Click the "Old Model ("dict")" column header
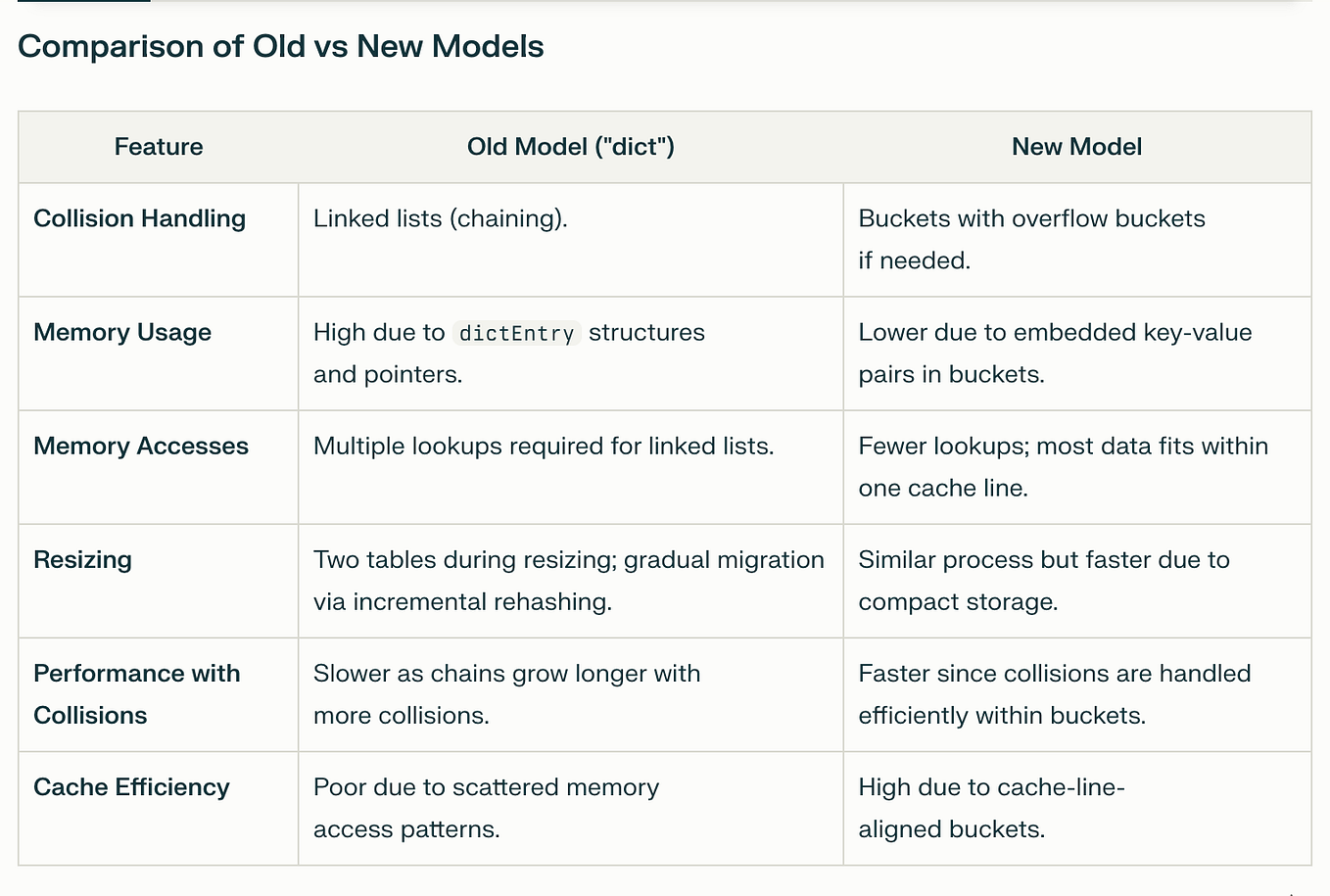 click(x=571, y=147)
